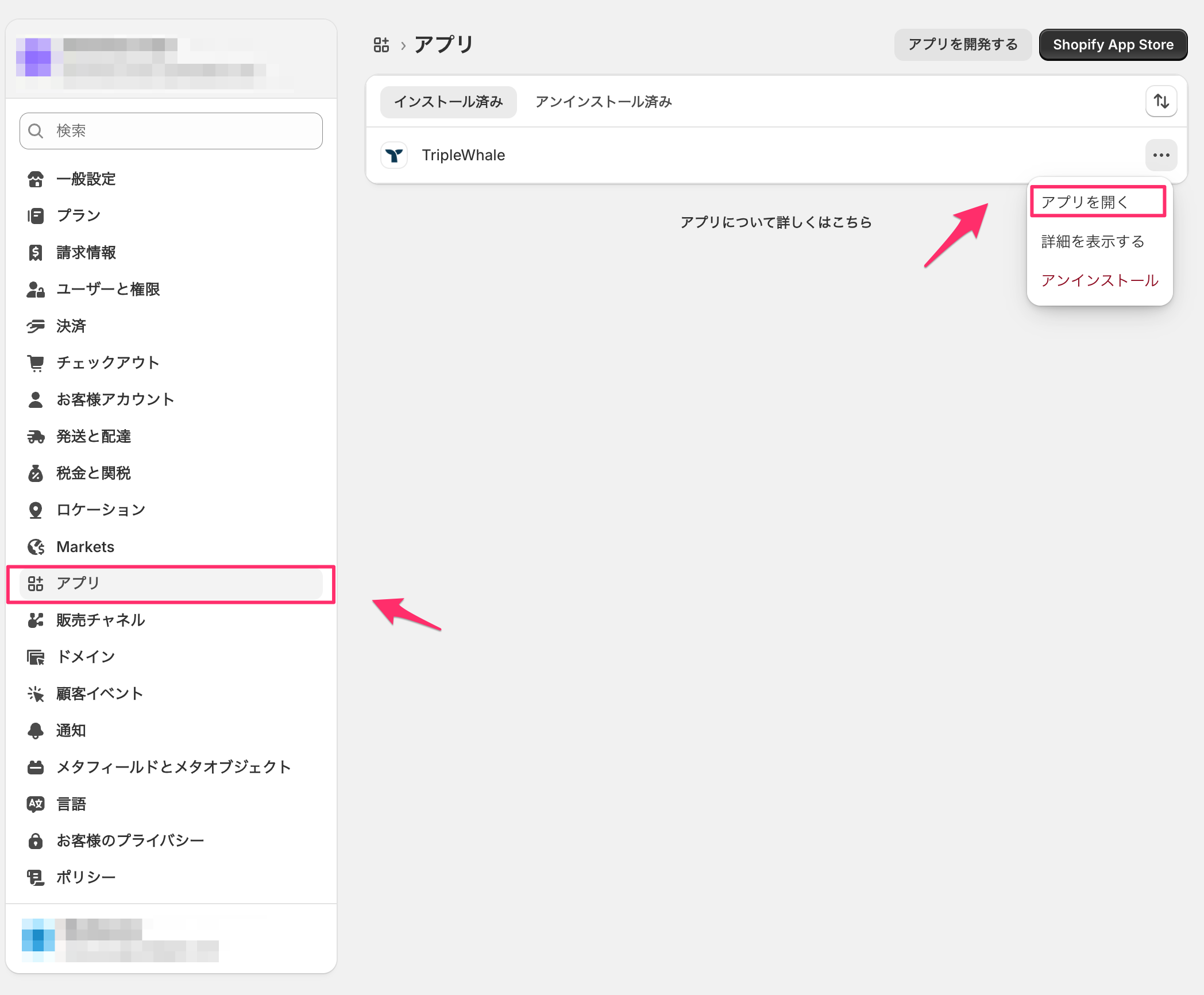Select アプリを開く from the dropdown menu
Viewport: 1204px width, 995px height.
click(x=1098, y=202)
